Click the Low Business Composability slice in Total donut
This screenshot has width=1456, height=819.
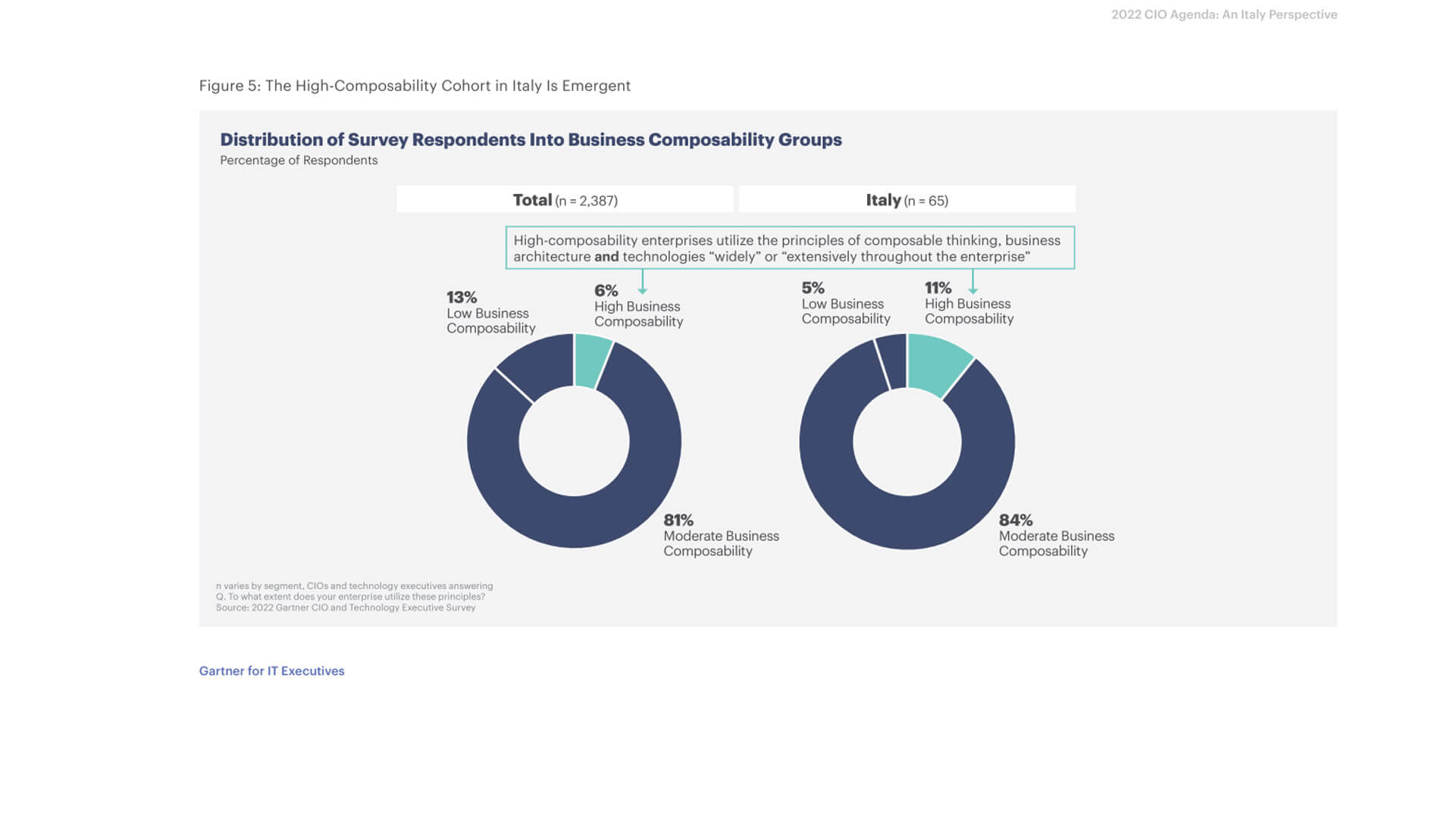tap(540, 365)
